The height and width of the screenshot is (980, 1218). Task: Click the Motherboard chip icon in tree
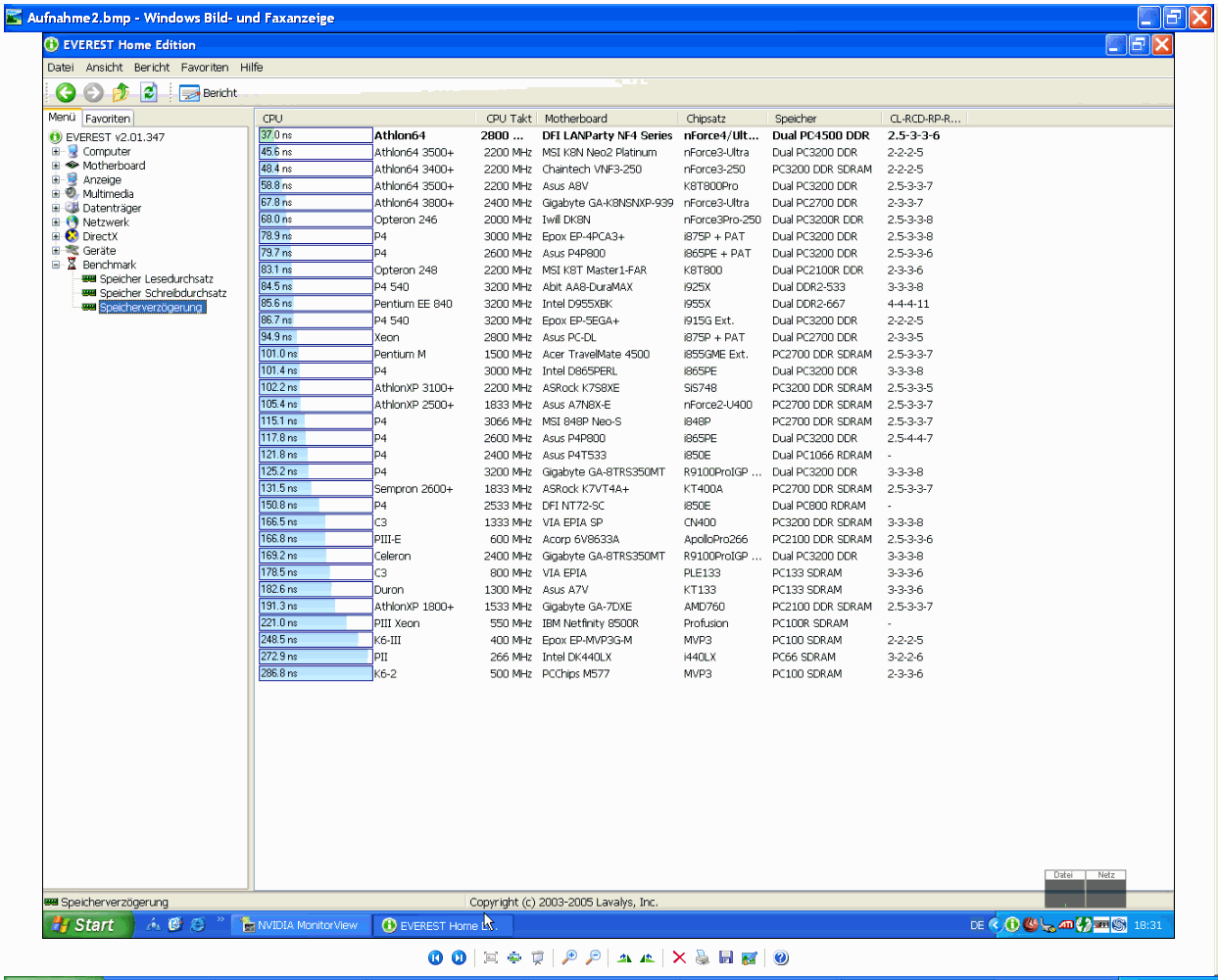tap(72, 166)
